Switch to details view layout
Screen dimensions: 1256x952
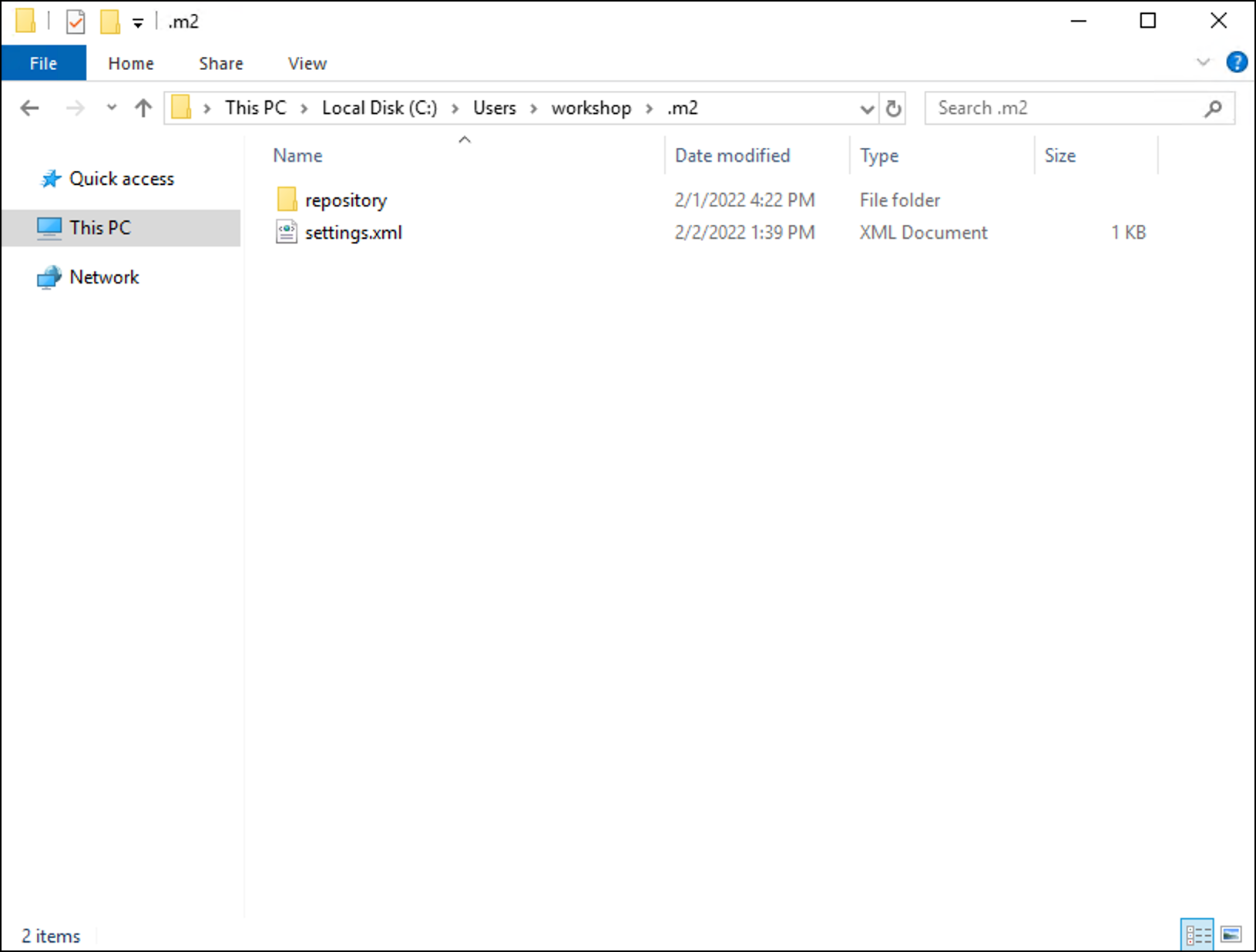(x=1197, y=935)
